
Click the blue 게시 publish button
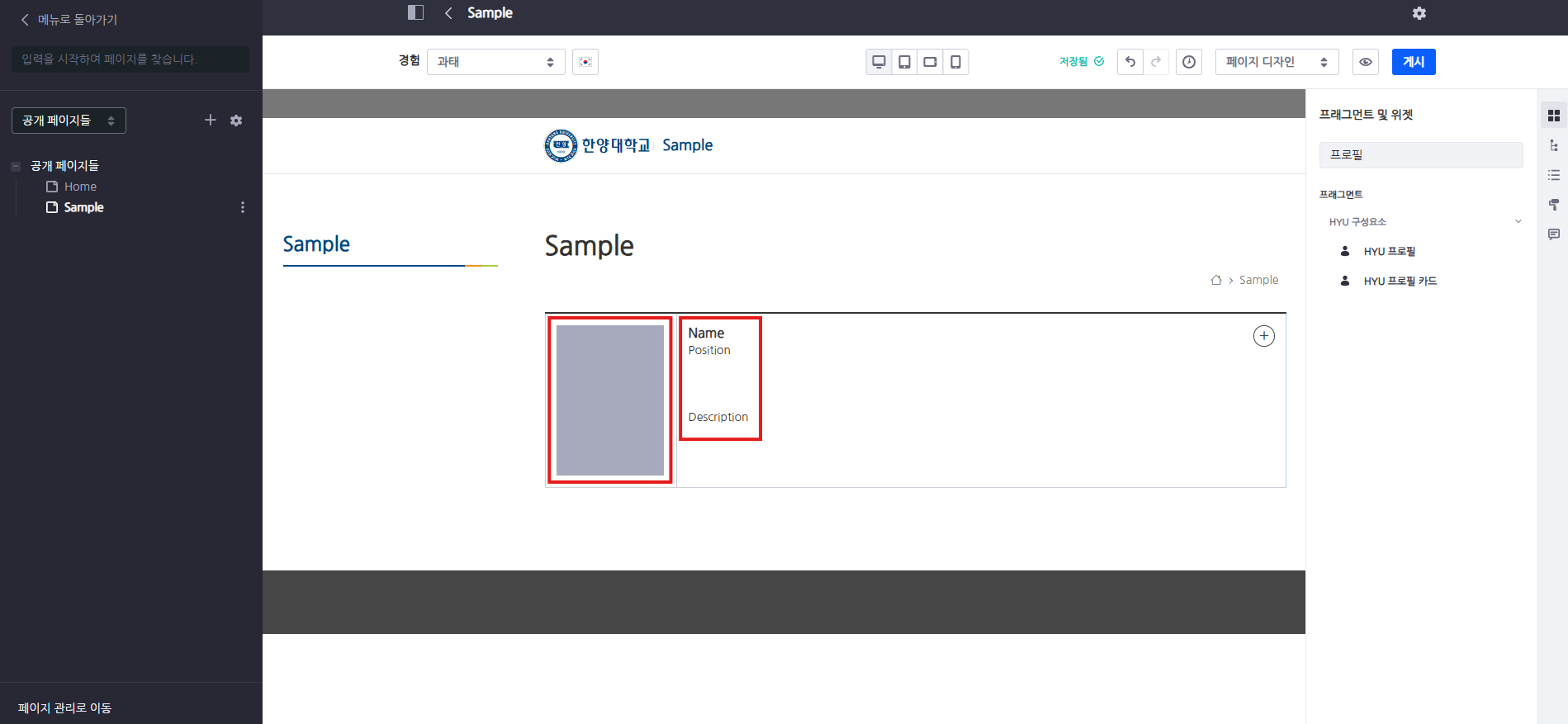tap(1413, 62)
